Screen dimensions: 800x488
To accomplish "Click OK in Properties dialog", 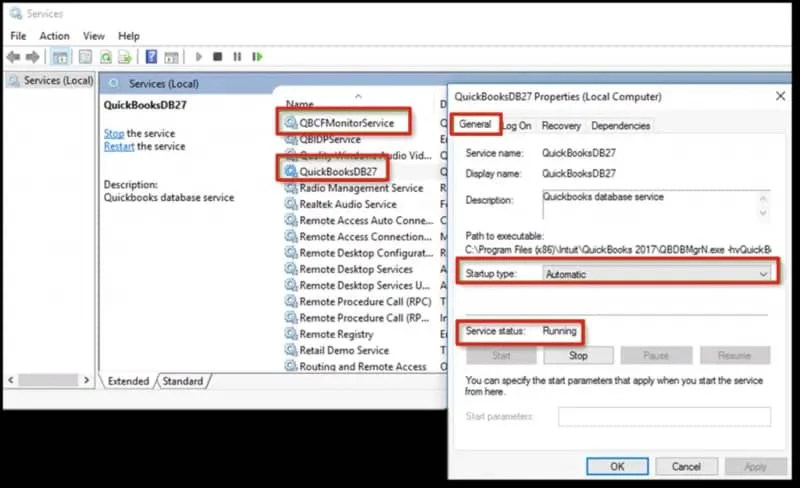I will coord(617,467).
